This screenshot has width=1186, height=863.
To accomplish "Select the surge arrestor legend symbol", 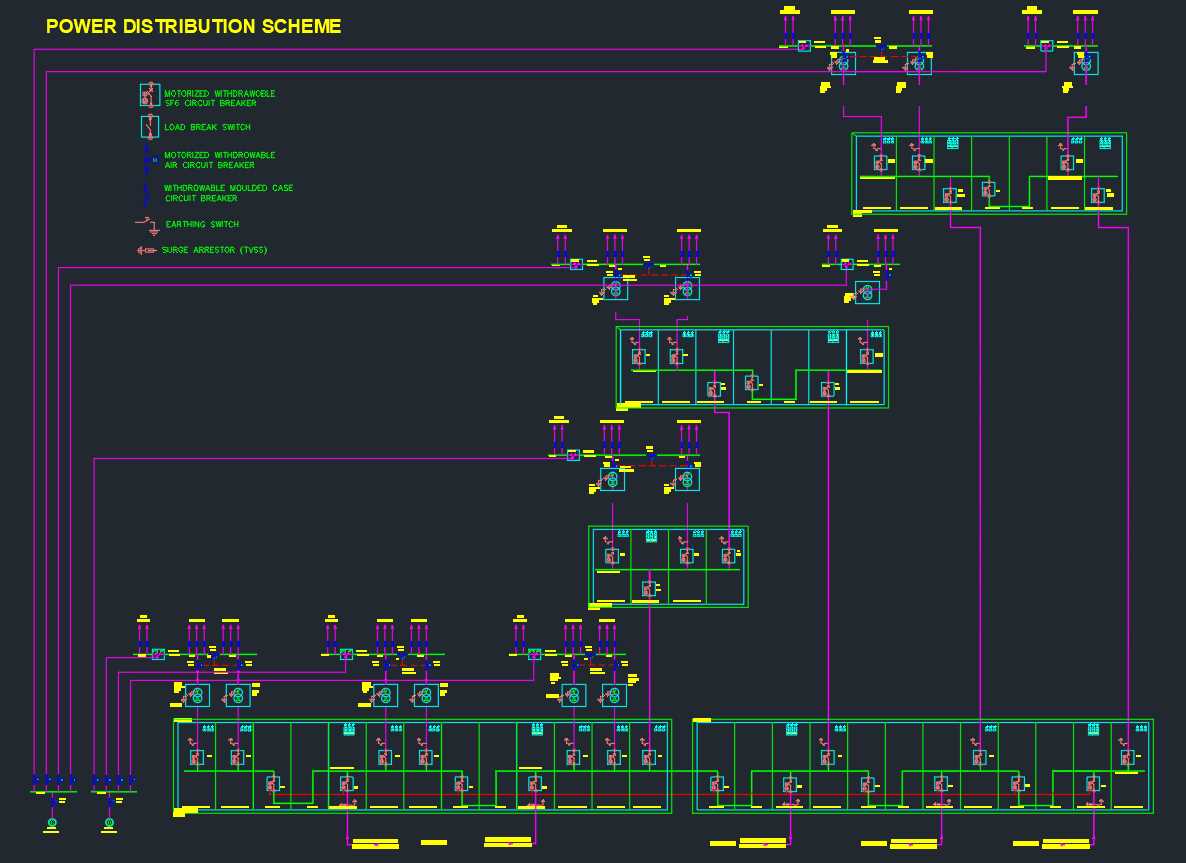I will [147, 250].
